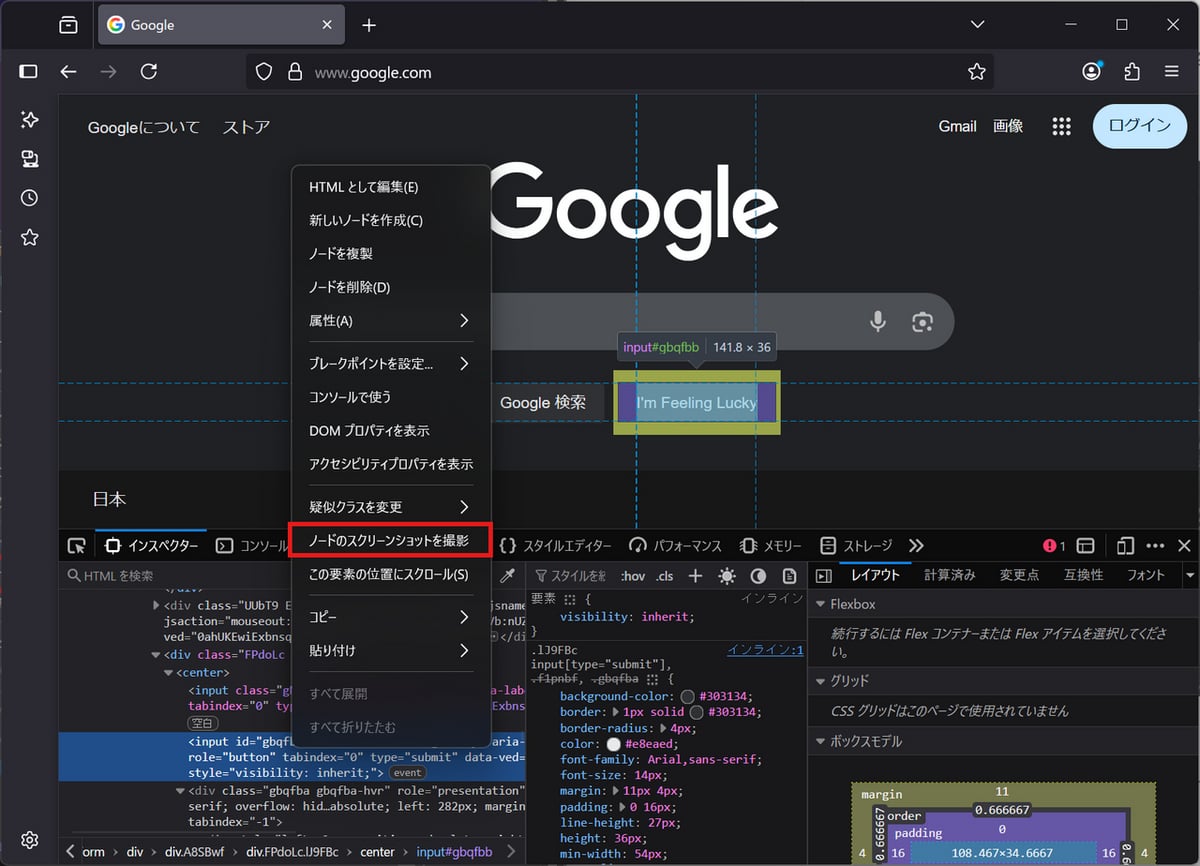The image size is (1200, 866).
Task: Click the tracking protection shield icon
Action: coord(264,72)
